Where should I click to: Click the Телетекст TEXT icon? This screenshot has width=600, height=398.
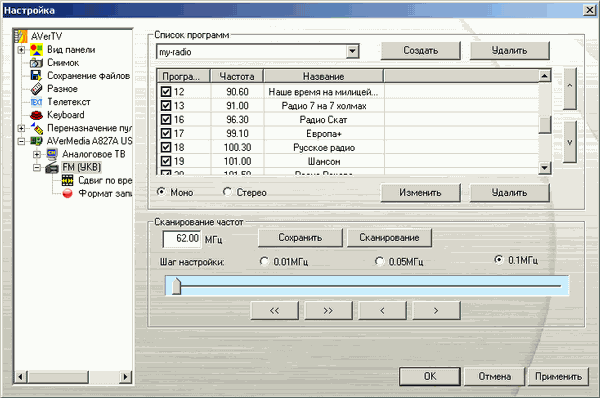(36, 102)
